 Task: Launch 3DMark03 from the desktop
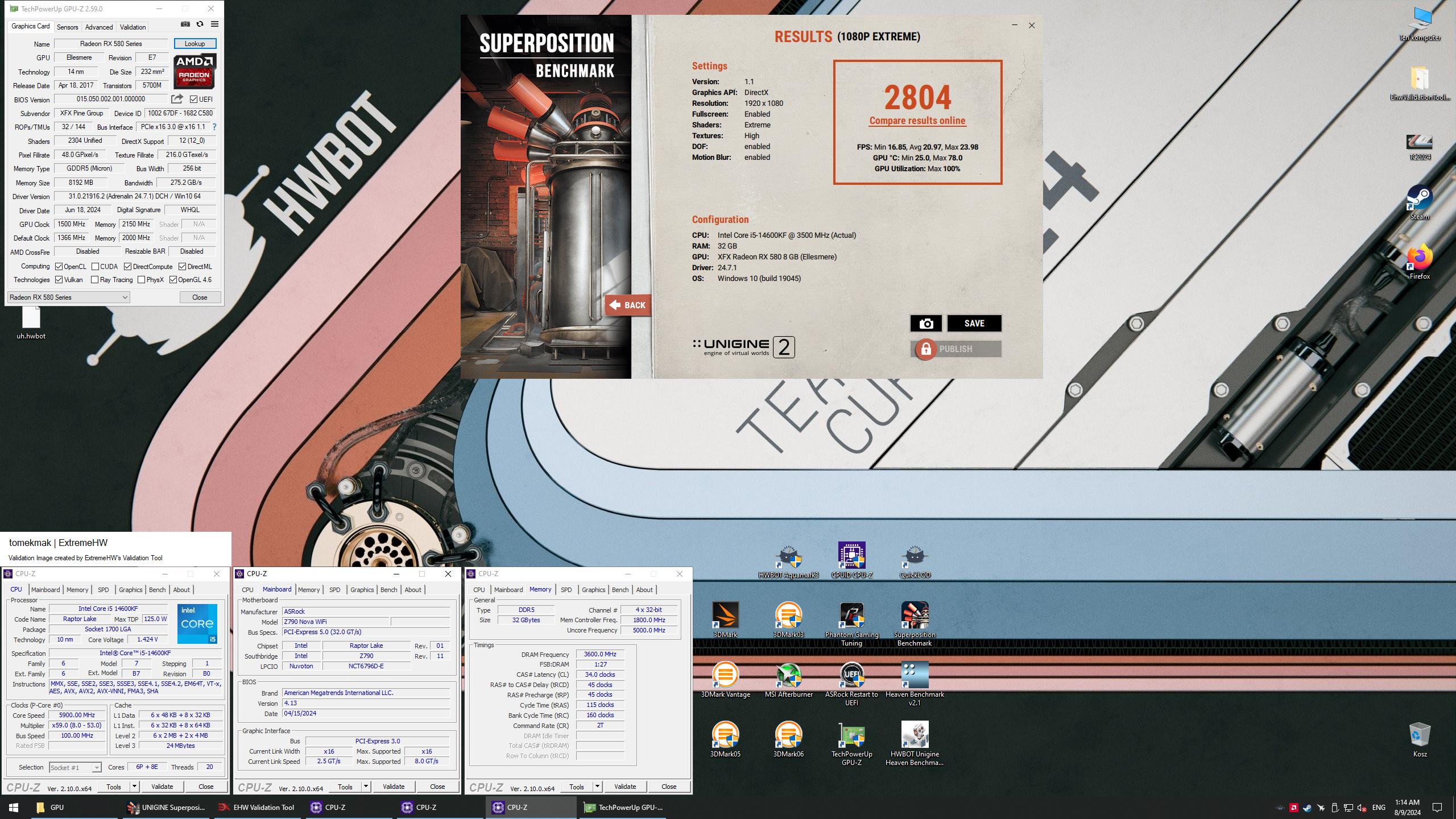[788, 620]
